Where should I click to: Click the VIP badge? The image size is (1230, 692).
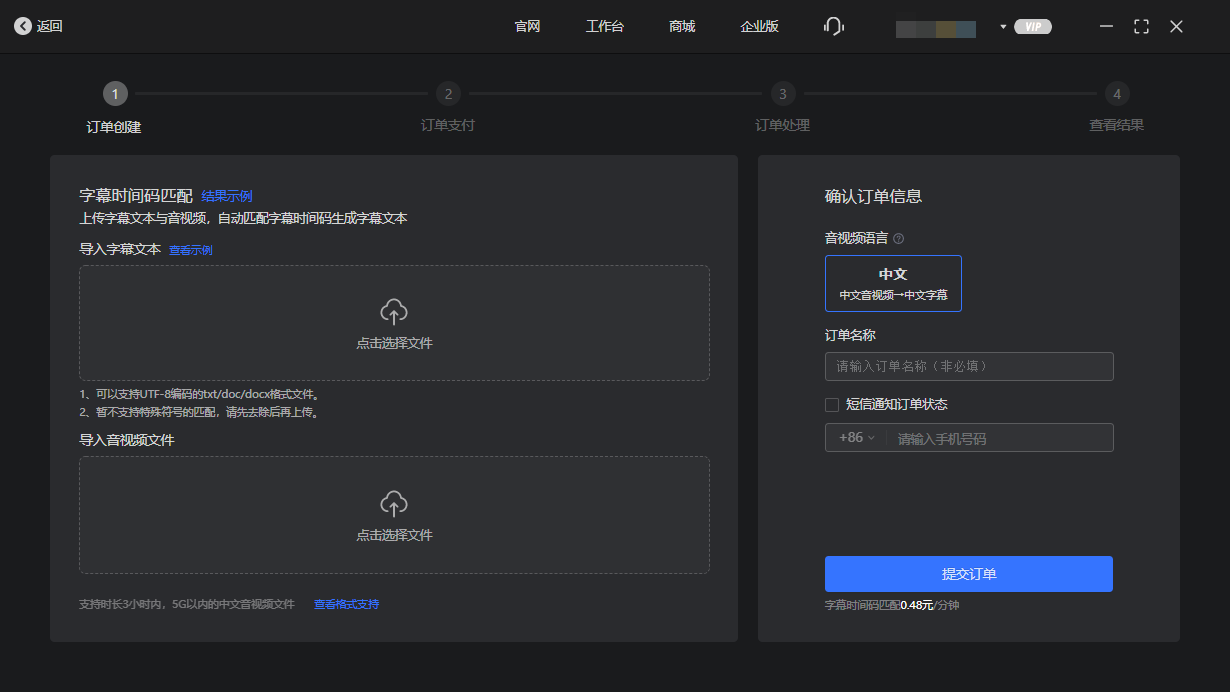click(1033, 27)
